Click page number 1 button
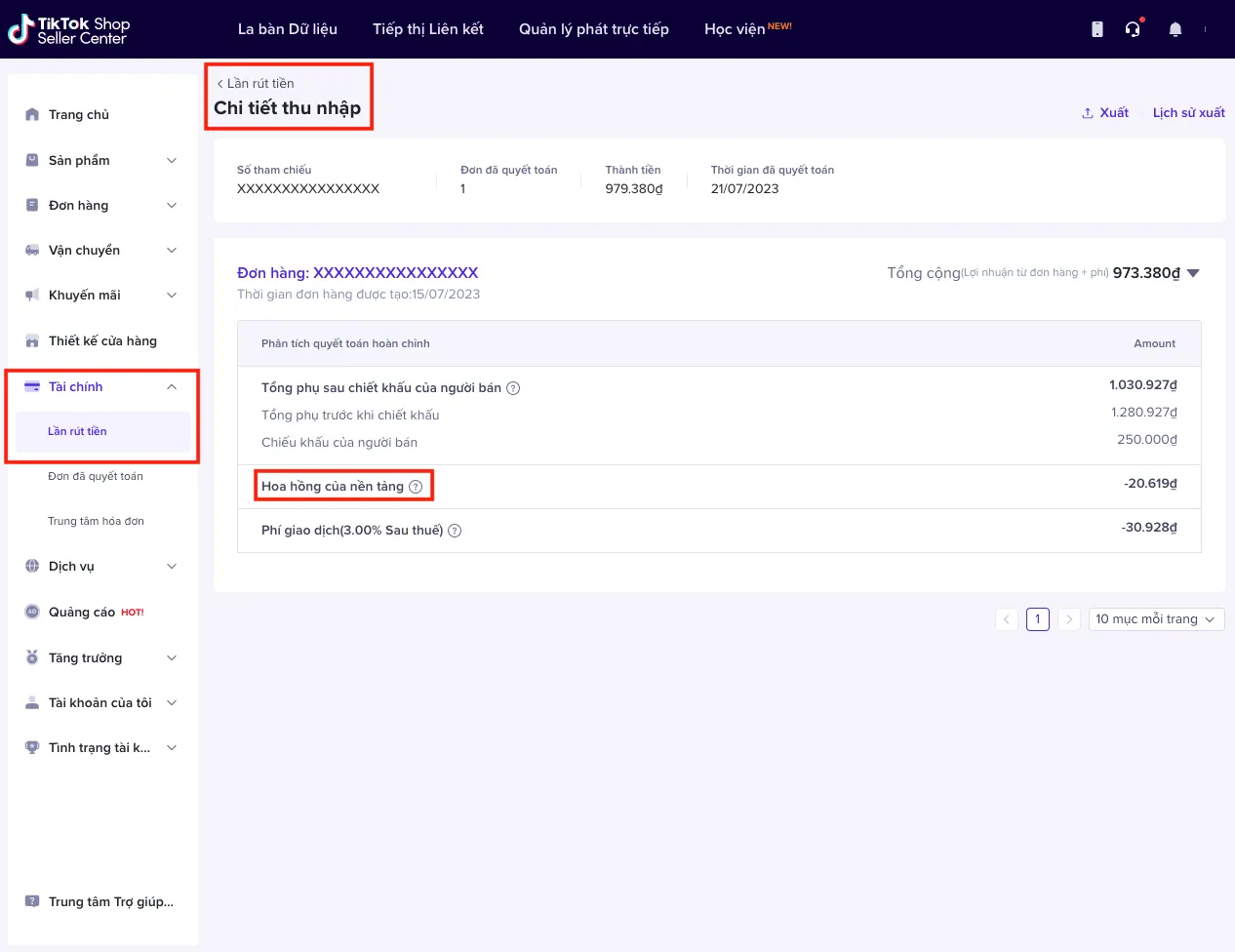This screenshot has width=1235, height=952. click(1038, 619)
